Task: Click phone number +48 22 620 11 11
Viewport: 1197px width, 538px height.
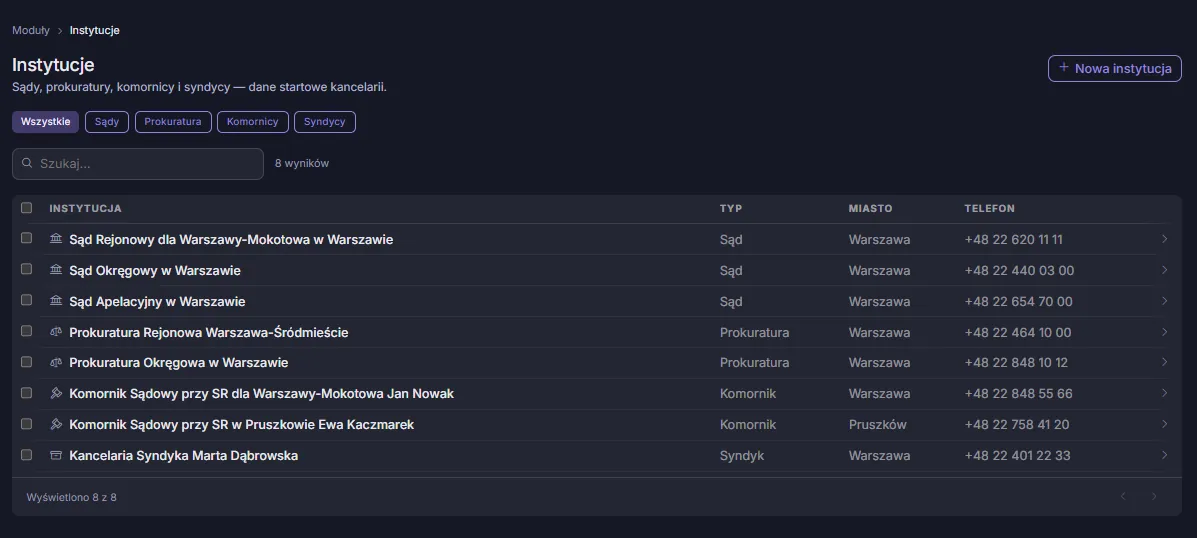Action: pos(1014,239)
